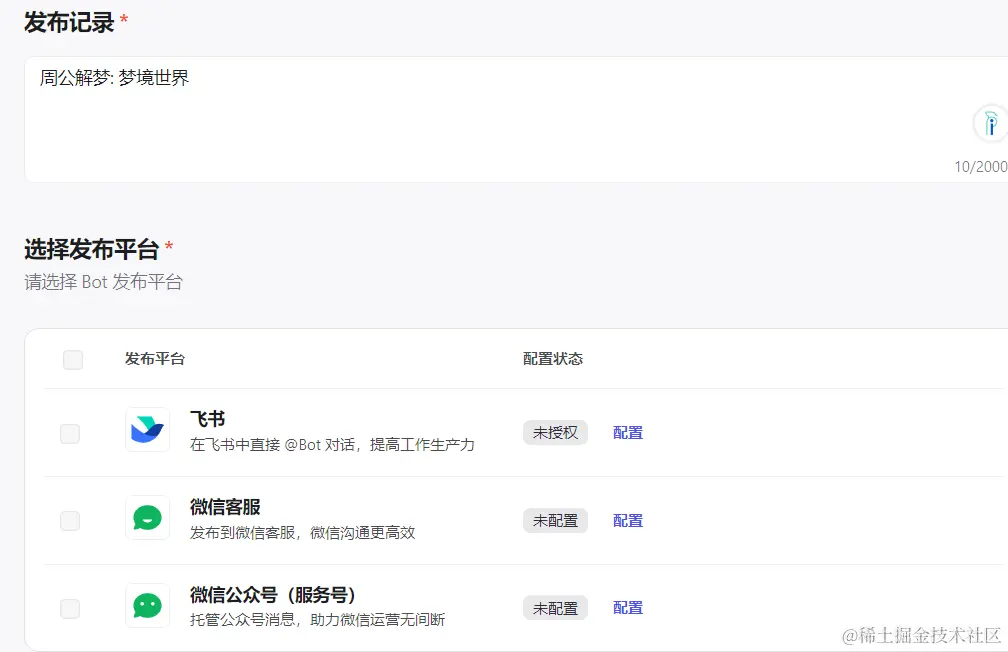Click description 托管公众号消息，助力微信运营无间断
Screen dimensions: 1008x652
click(x=318, y=620)
